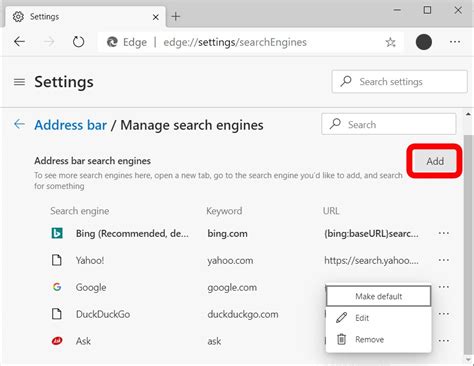The height and width of the screenshot is (366, 474).
Task: Open more actions for DuckDuckGo row
Action: tap(444, 314)
